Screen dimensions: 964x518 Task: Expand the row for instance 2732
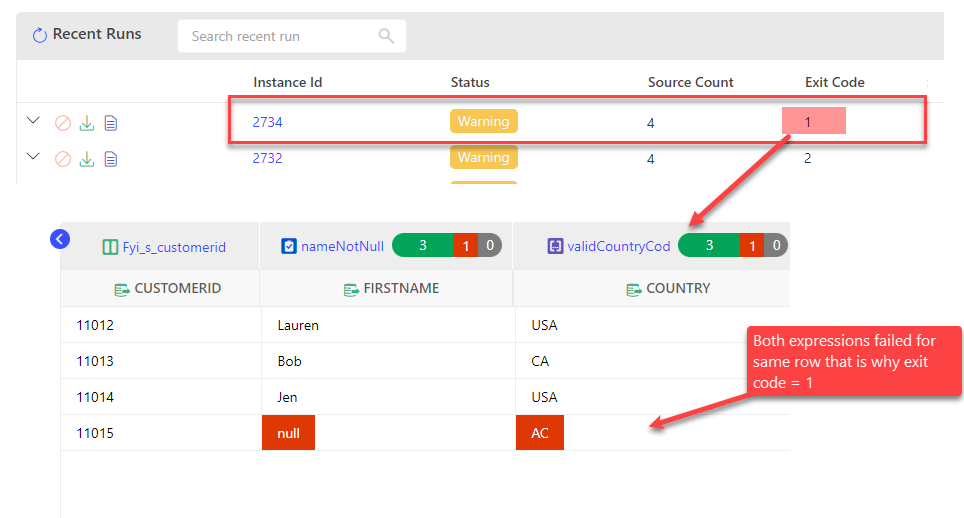(33, 157)
